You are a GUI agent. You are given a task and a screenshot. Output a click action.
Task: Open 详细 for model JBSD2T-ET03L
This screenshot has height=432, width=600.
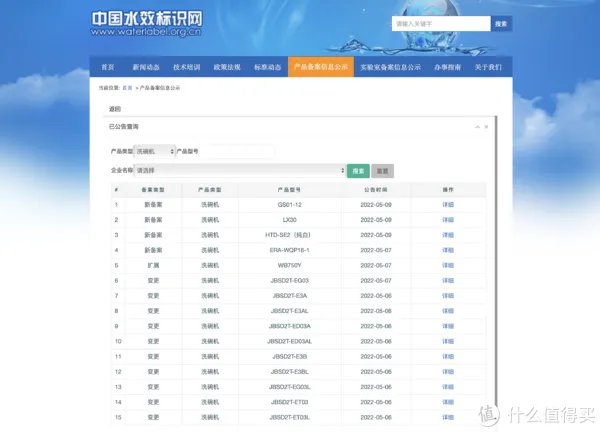pos(448,417)
